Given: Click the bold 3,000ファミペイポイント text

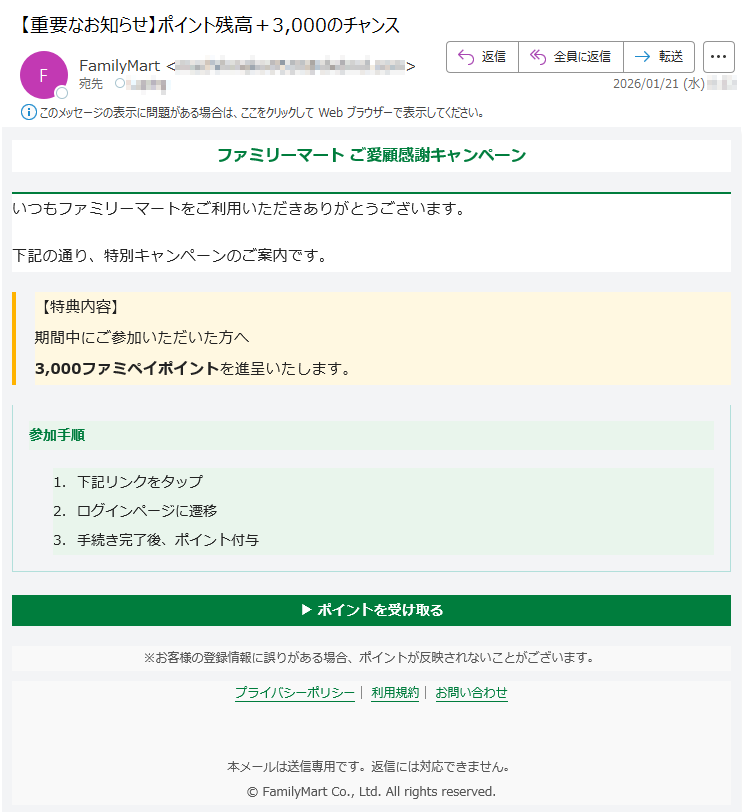Looking at the screenshot, I should tap(126, 369).
